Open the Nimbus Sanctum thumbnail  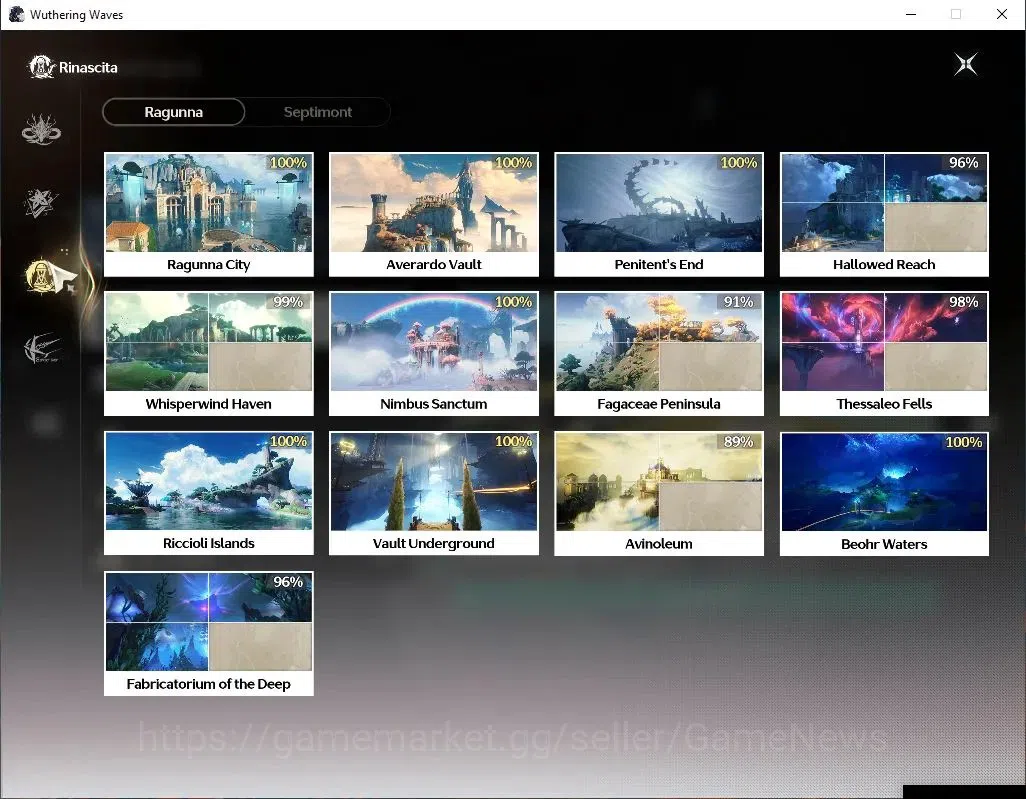(434, 342)
